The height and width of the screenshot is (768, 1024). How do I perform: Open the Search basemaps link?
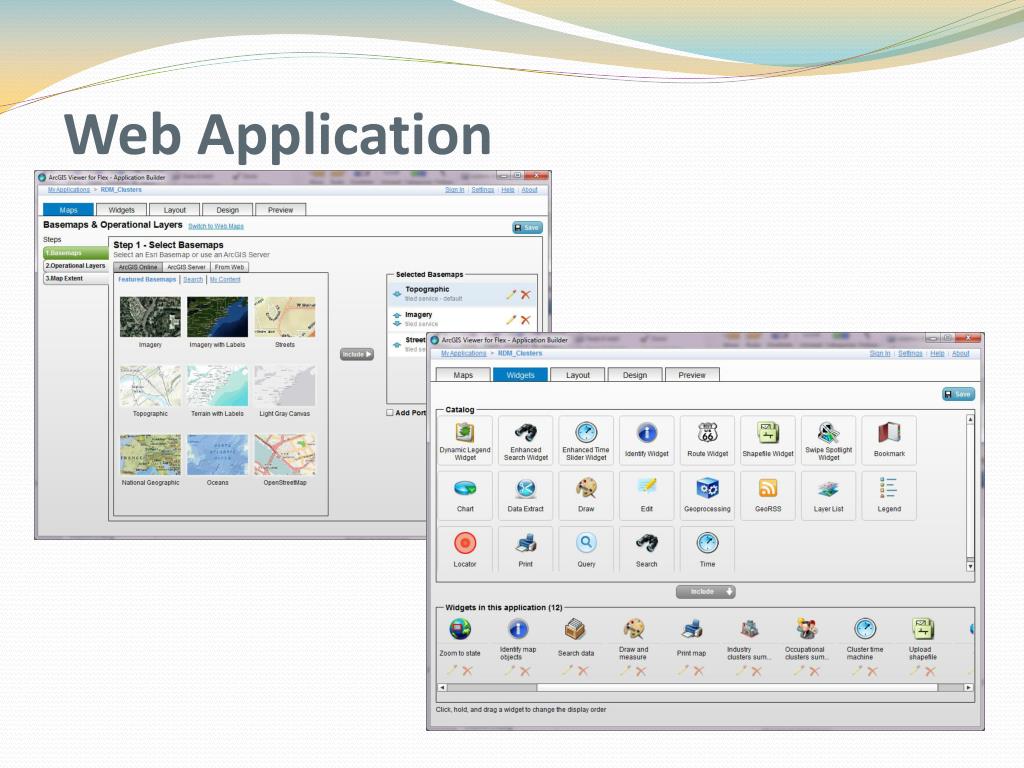pos(193,279)
